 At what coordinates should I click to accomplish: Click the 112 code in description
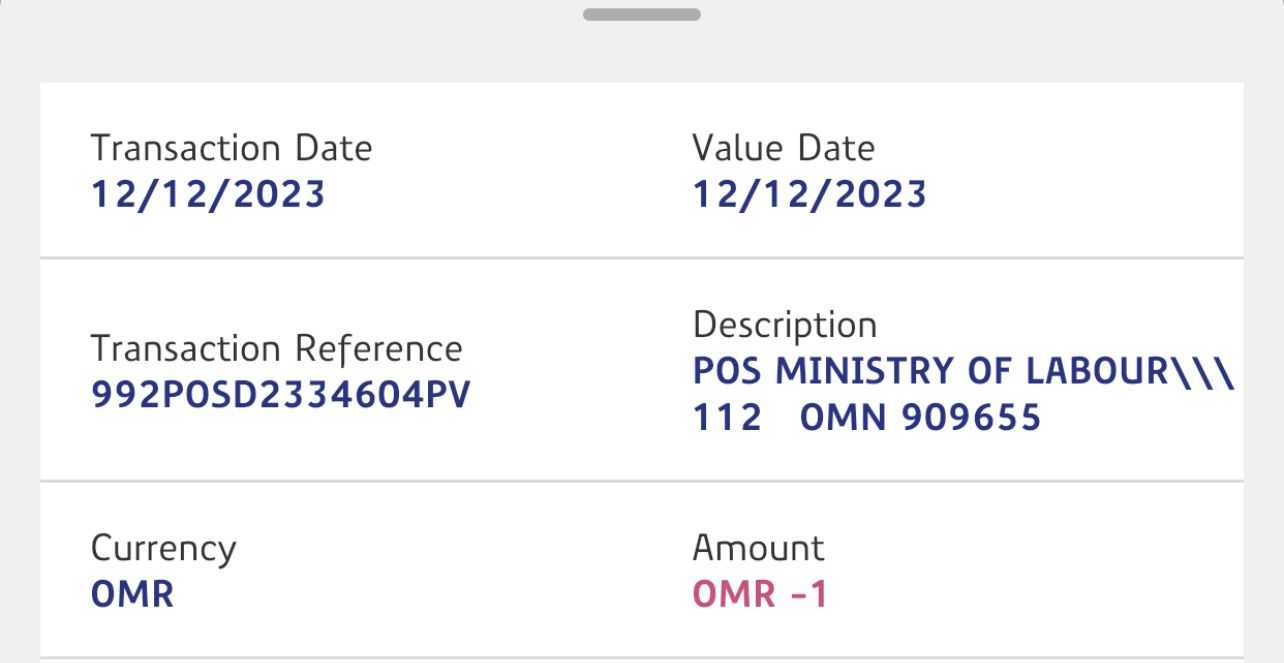click(727, 418)
